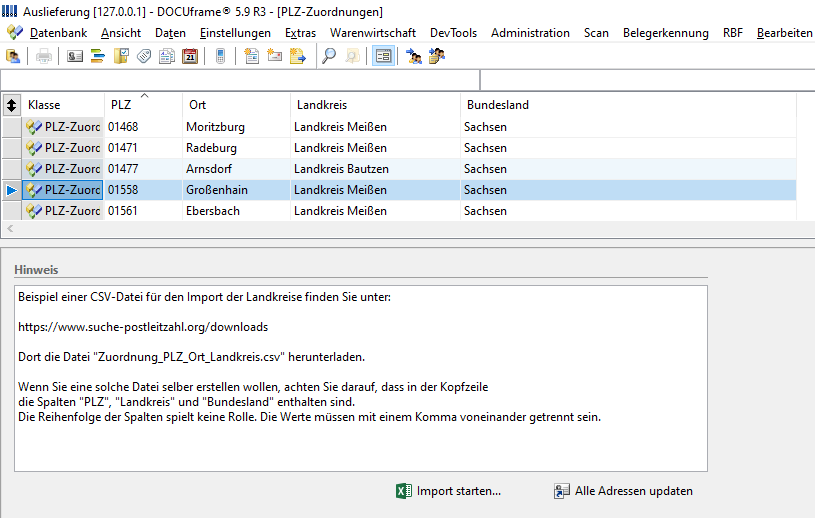This screenshot has height=518, width=815.
Task: Click the PLZ-Zuord icon in row 01561
Action: coord(34,211)
